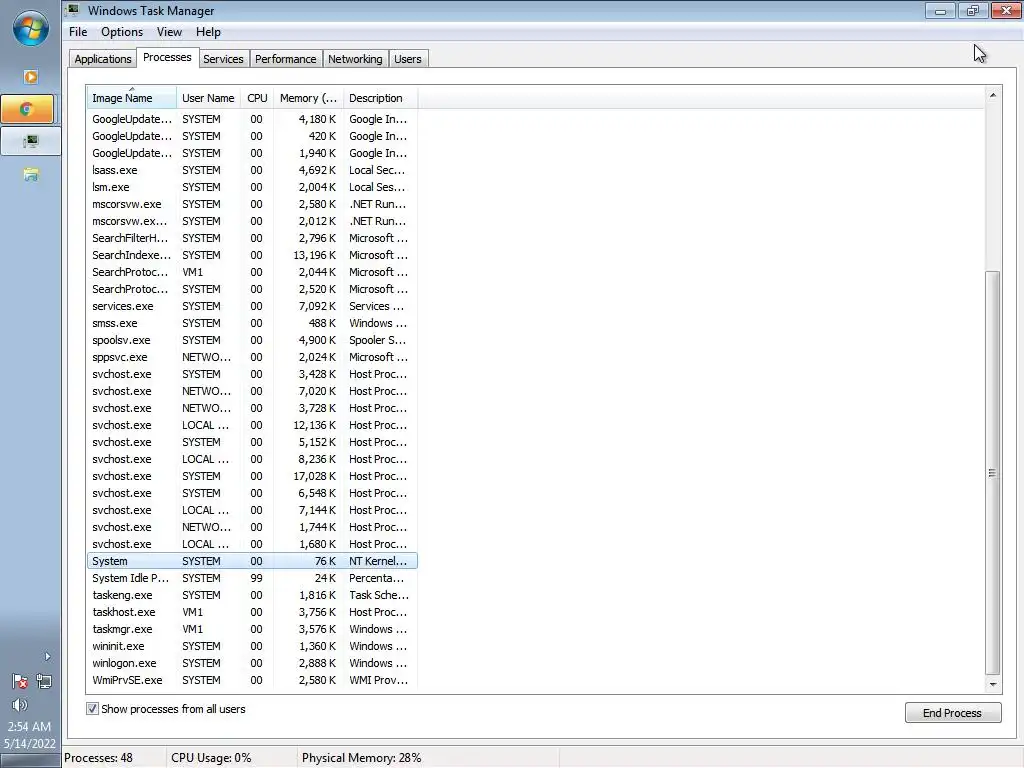The image size is (1024, 768).
Task: Click the 99 CPU value cell
Action: [x=257, y=578]
